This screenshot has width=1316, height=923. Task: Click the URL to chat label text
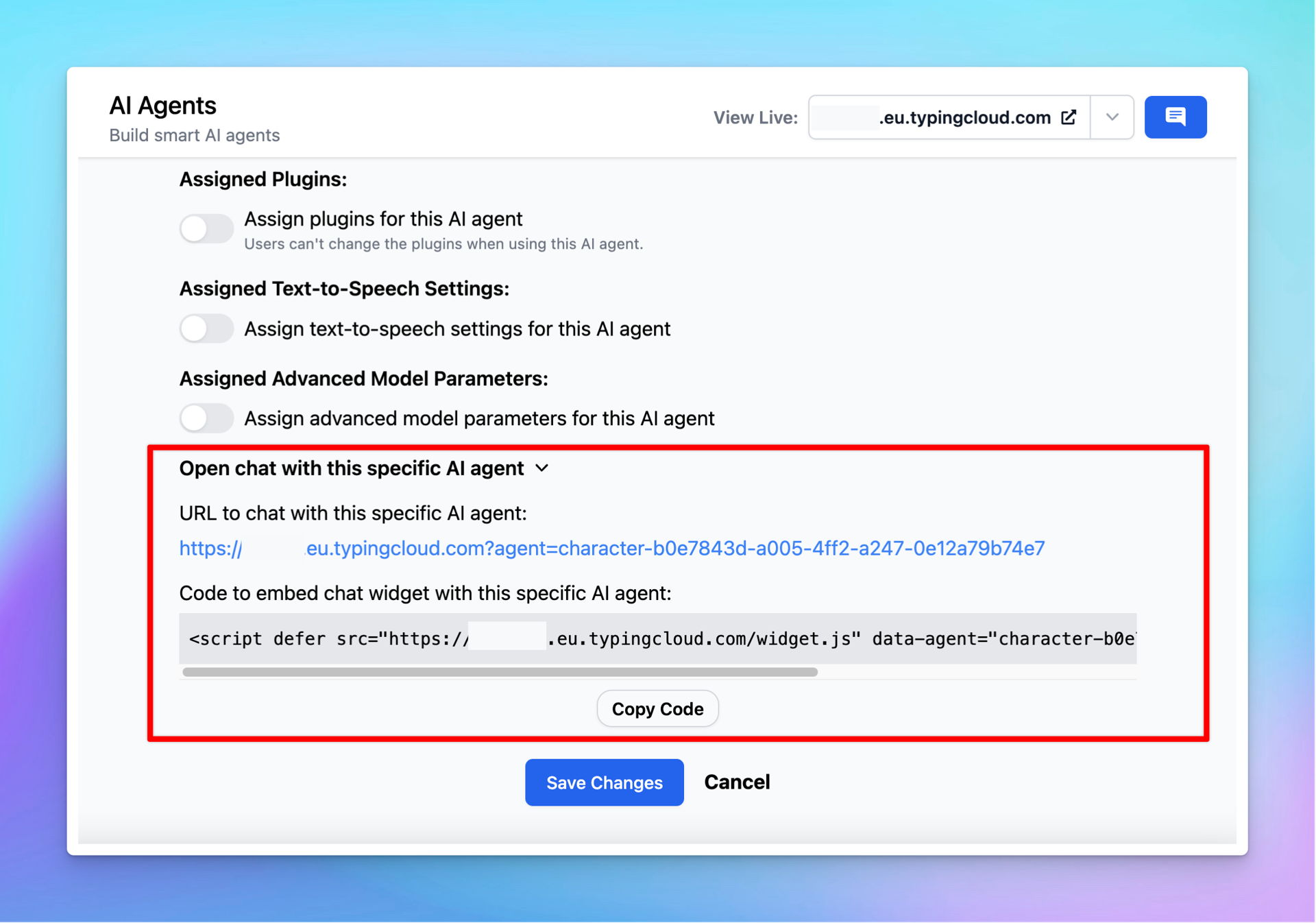(x=353, y=513)
